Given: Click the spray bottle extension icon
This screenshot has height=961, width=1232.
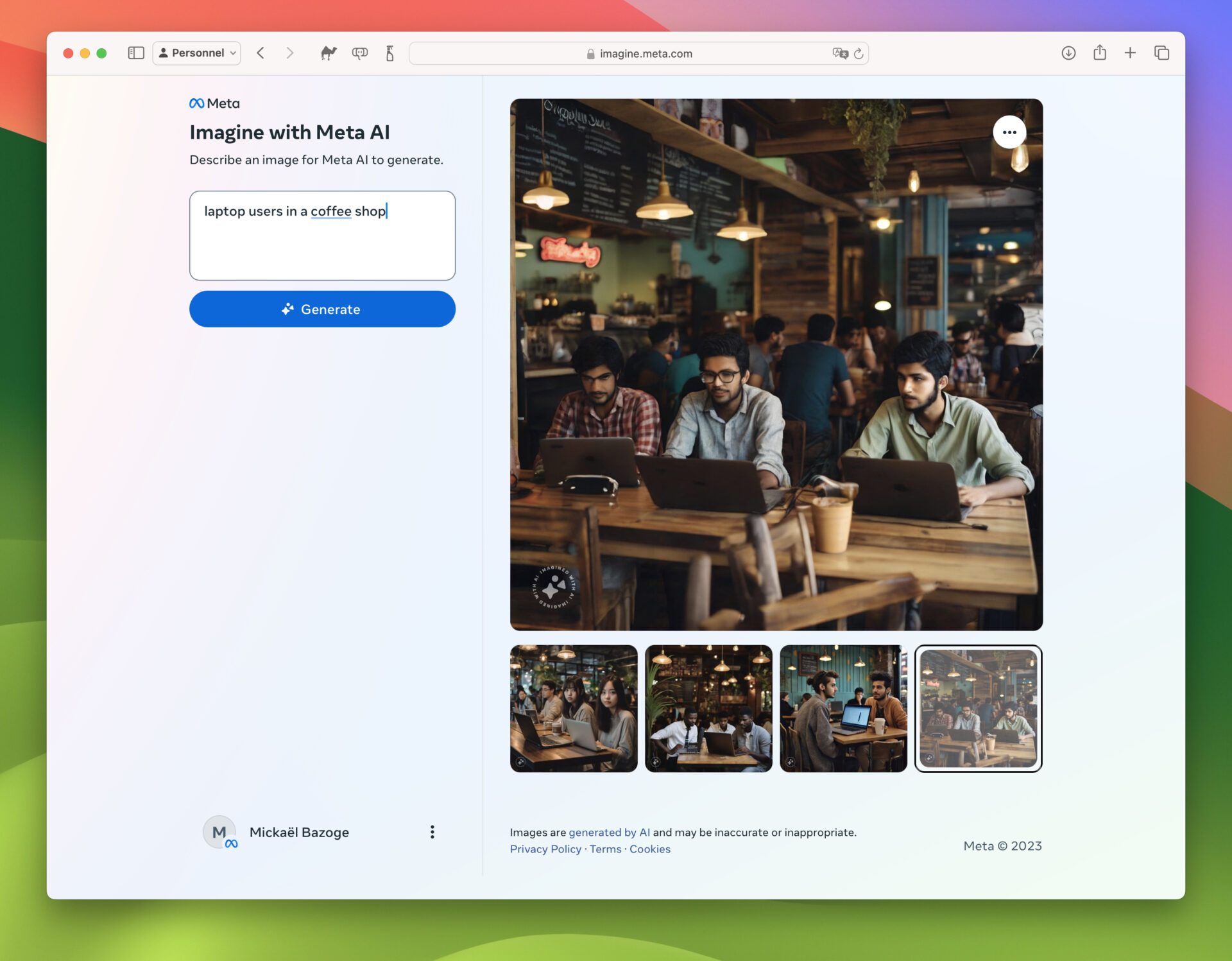Looking at the screenshot, I should click(389, 53).
